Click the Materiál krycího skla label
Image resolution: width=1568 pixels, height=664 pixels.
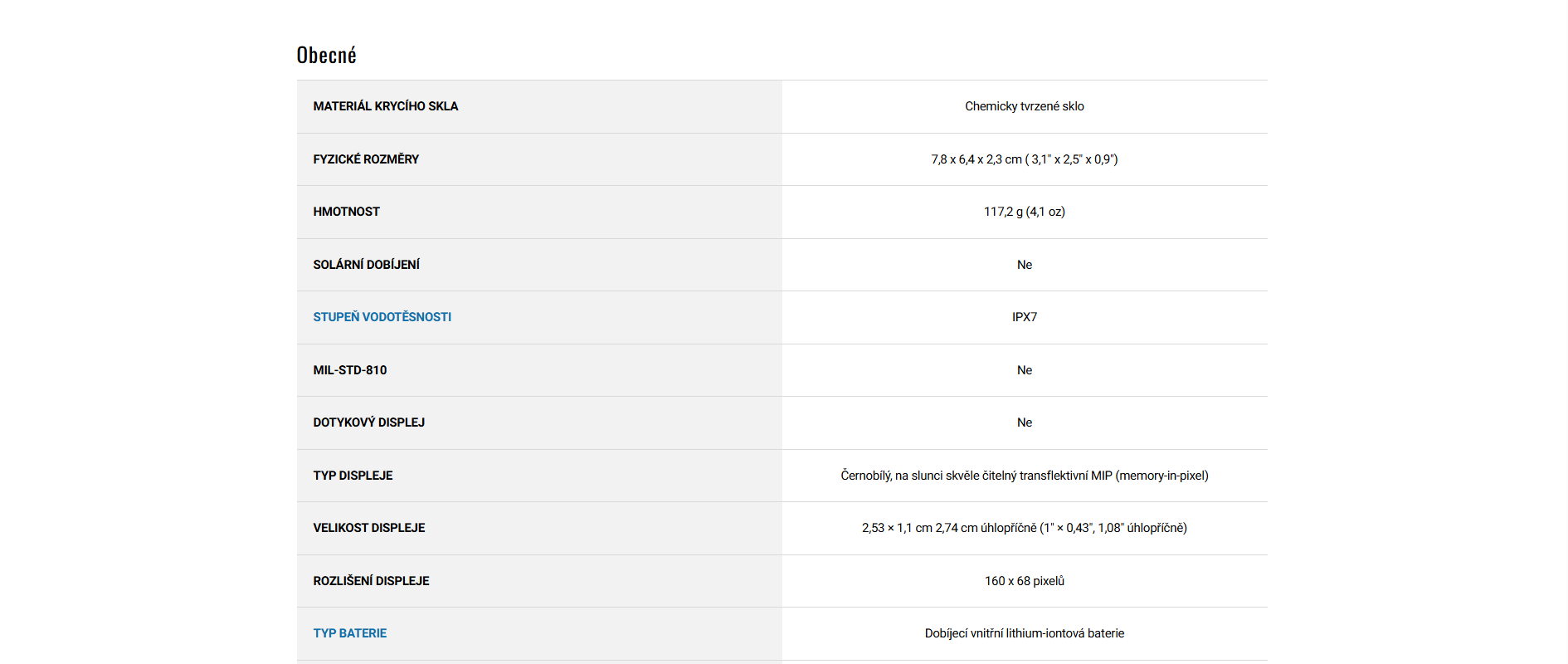click(385, 106)
